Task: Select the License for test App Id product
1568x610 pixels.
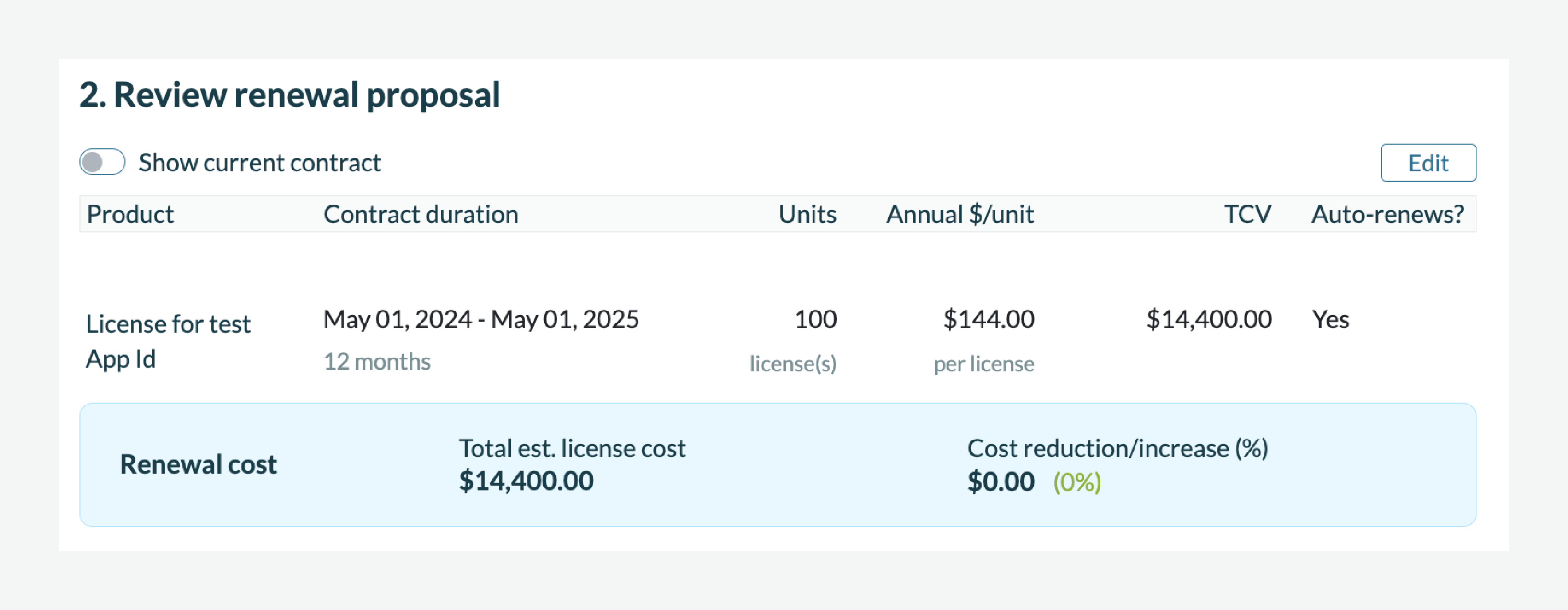Action: [x=168, y=341]
